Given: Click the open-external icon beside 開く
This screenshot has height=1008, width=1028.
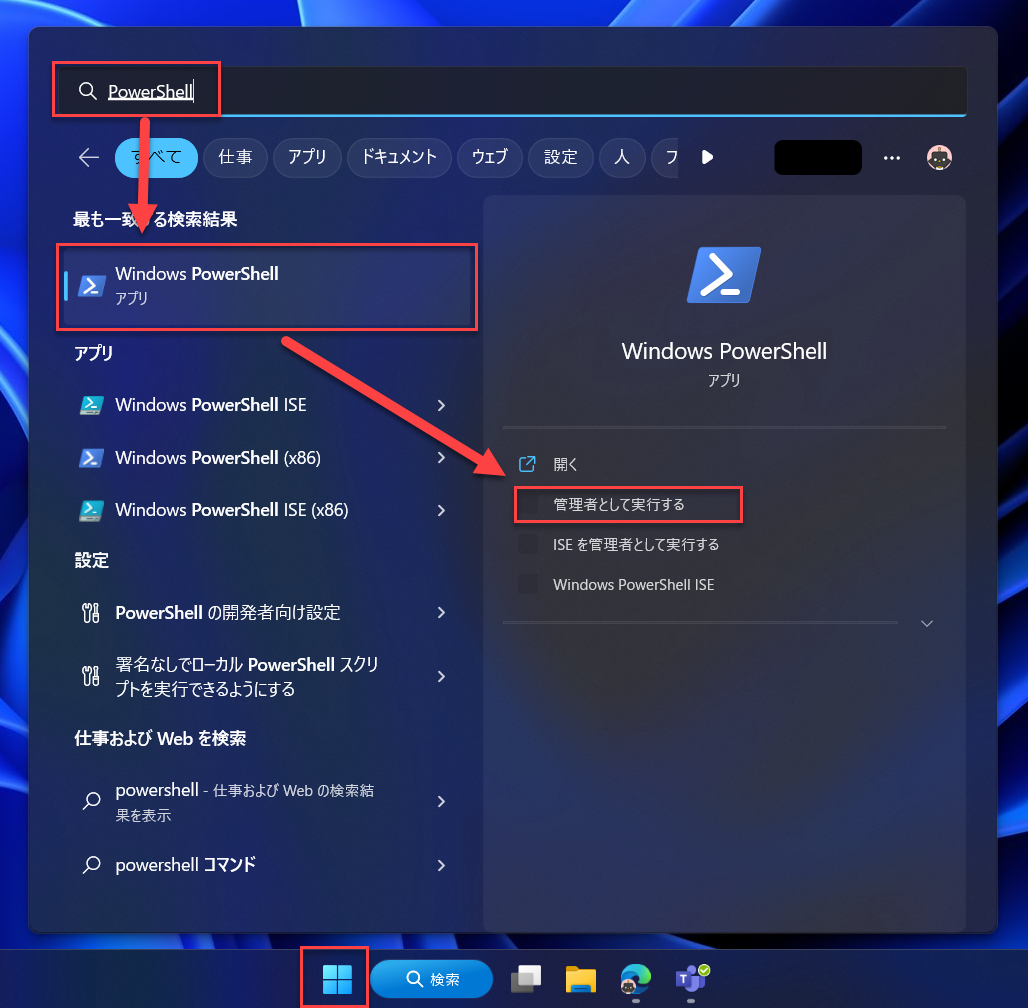Looking at the screenshot, I should pyautogui.click(x=527, y=464).
